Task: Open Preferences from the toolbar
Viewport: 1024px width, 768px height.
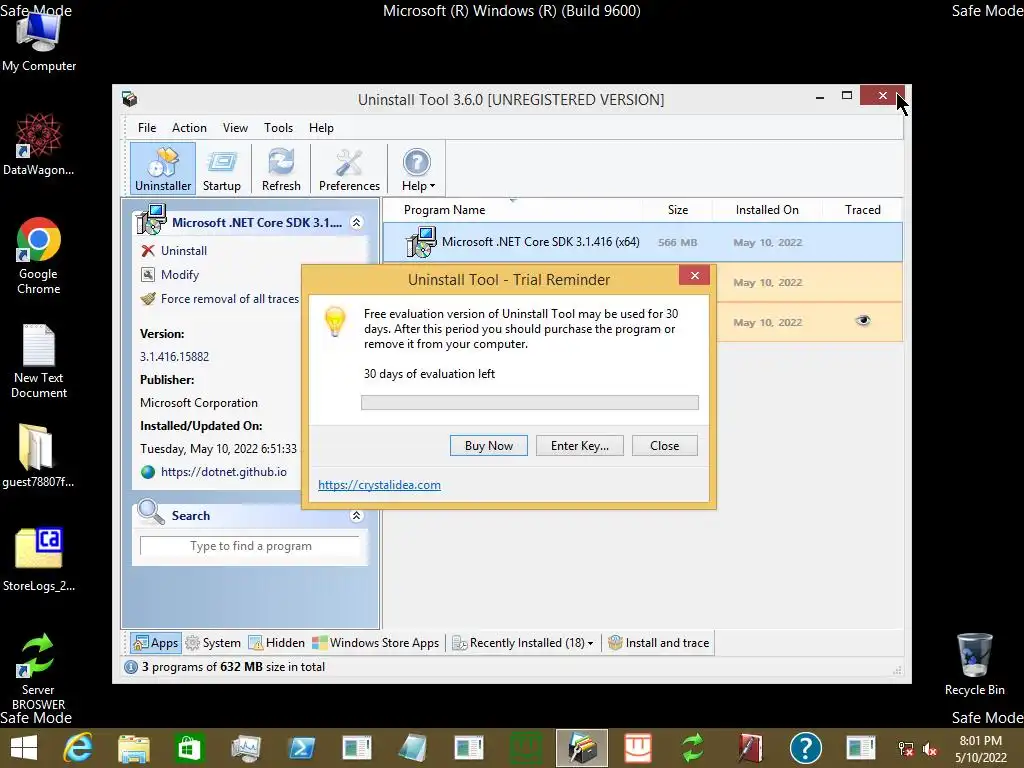Action: [x=349, y=168]
